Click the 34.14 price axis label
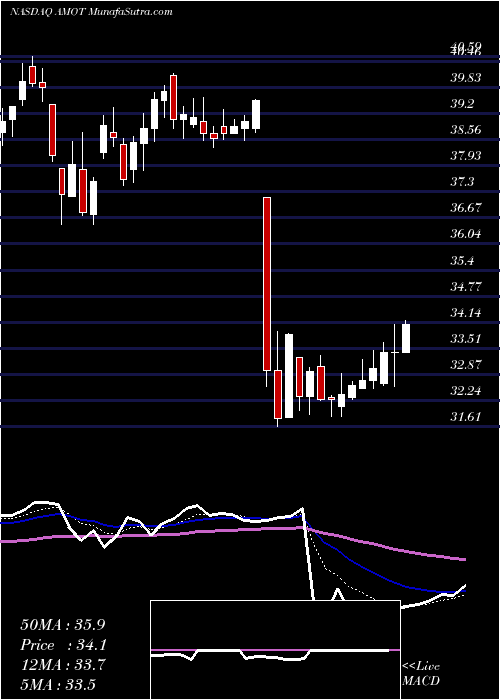Screen dimensions: 500x700 point(466,312)
